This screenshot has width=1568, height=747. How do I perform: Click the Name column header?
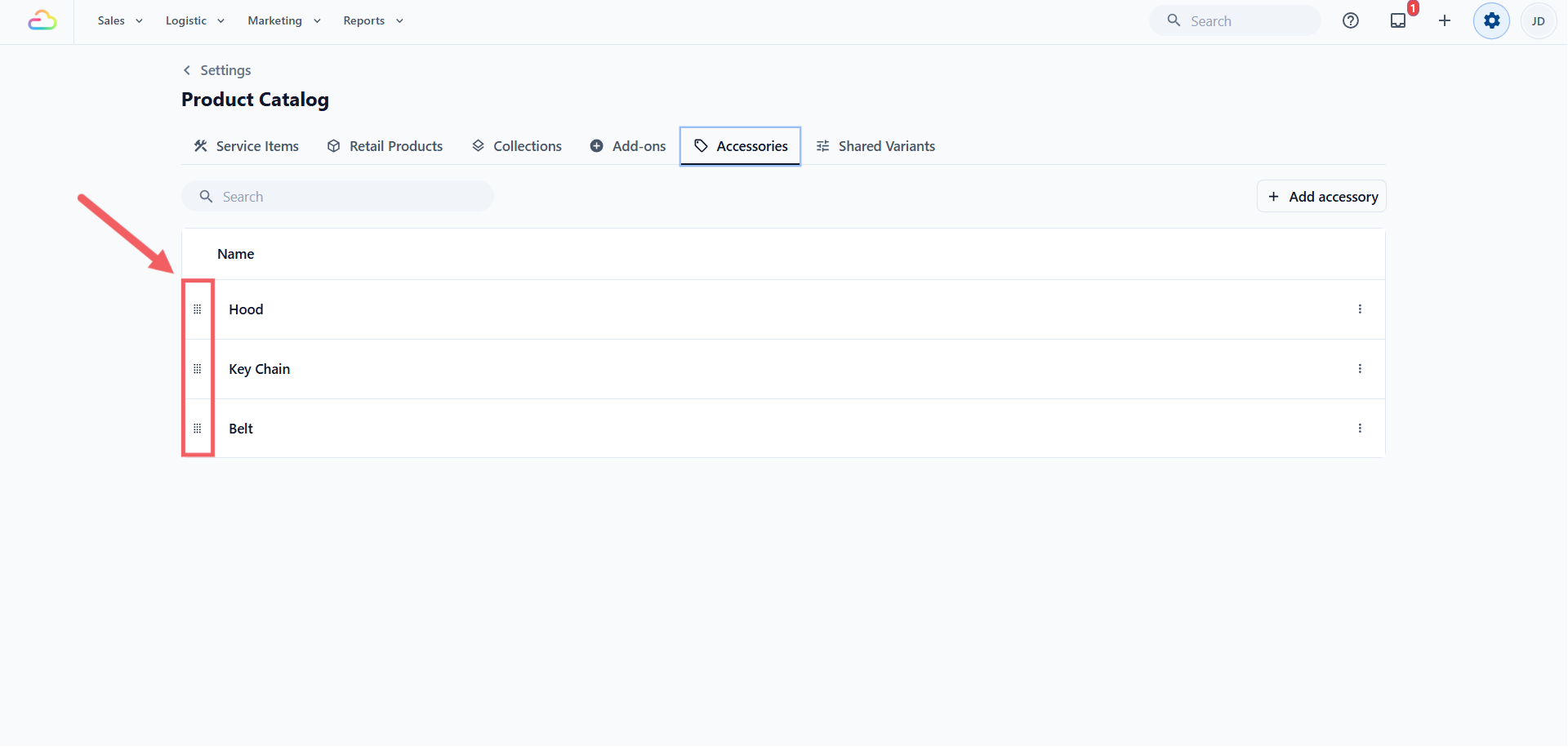[x=236, y=254]
